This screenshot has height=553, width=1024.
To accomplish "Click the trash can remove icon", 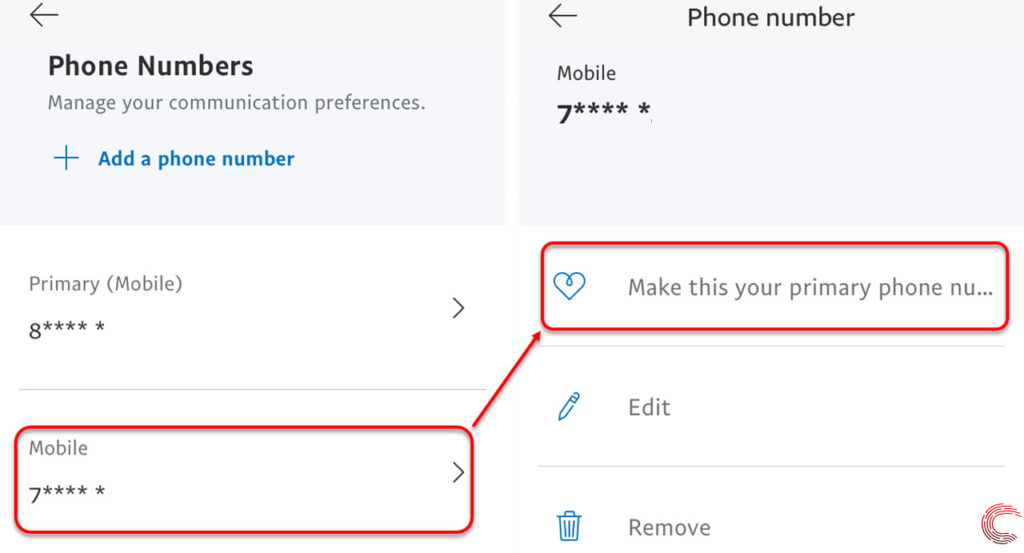I will click(x=569, y=526).
